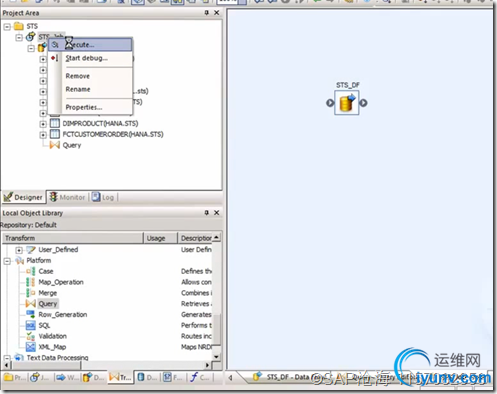This screenshot has width=497, height=394.
Task: Select the Query transform in Project Area
Action: [x=72, y=145]
